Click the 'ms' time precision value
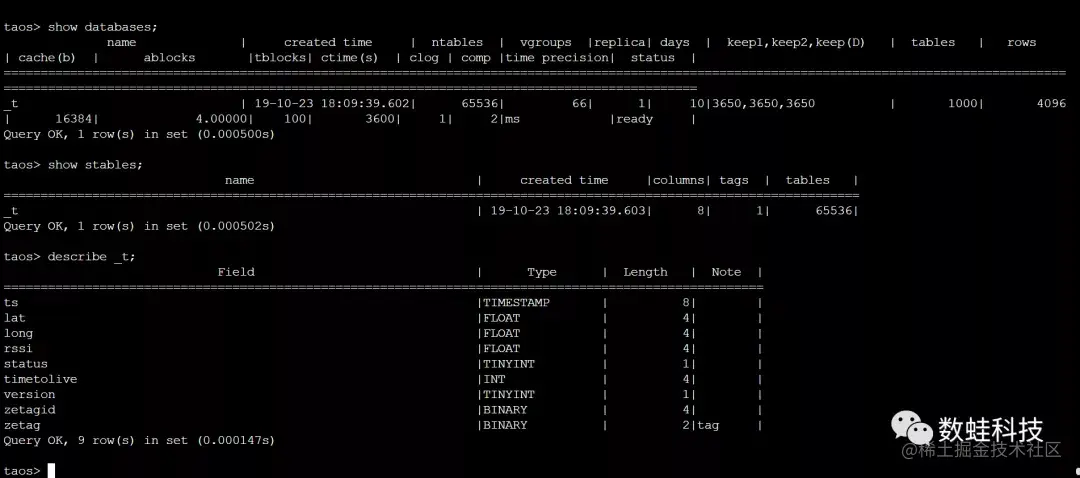 512,119
